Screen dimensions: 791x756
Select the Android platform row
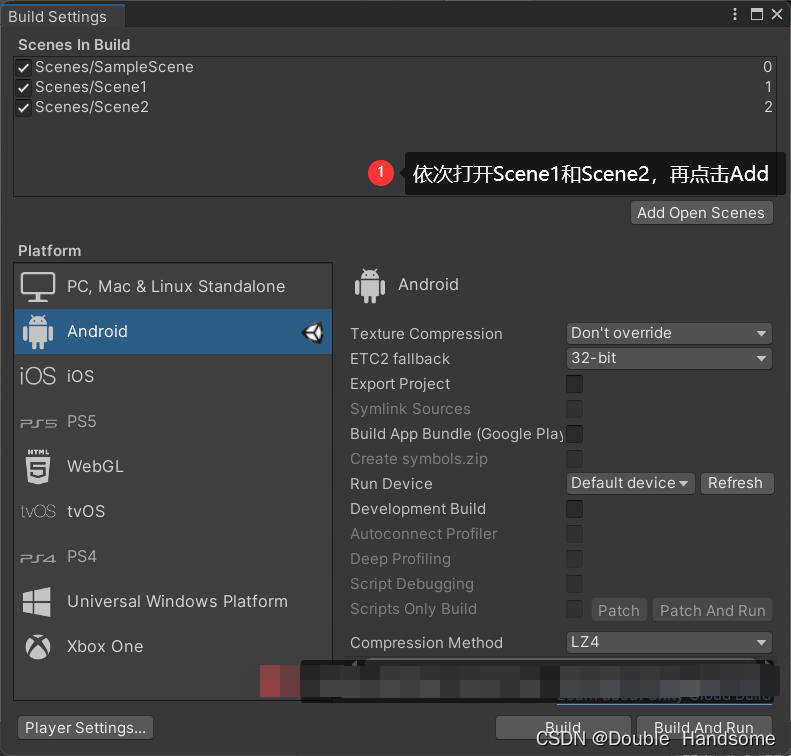coord(173,331)
